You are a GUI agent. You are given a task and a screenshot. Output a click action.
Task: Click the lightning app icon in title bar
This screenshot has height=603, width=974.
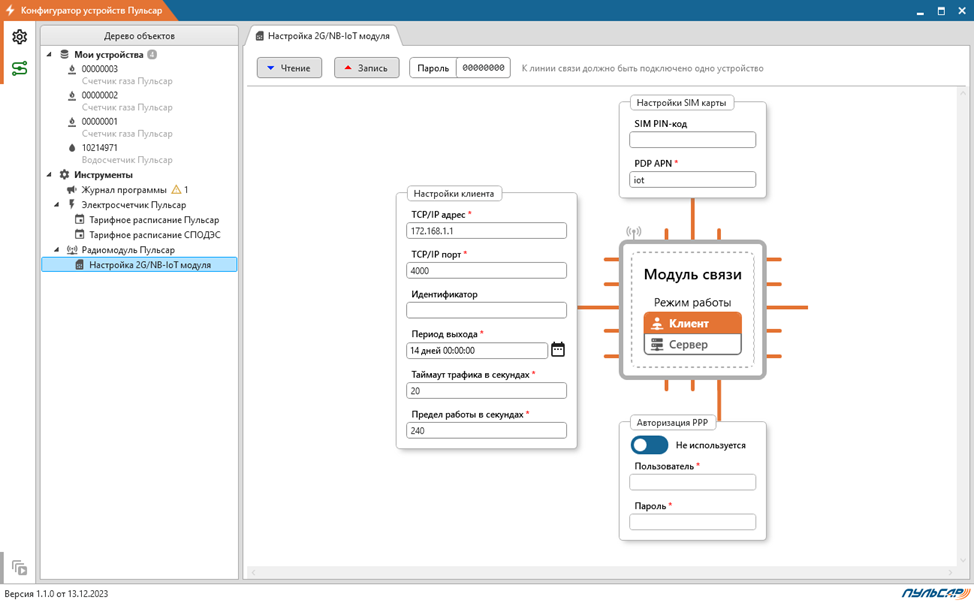tap(9, 10)
